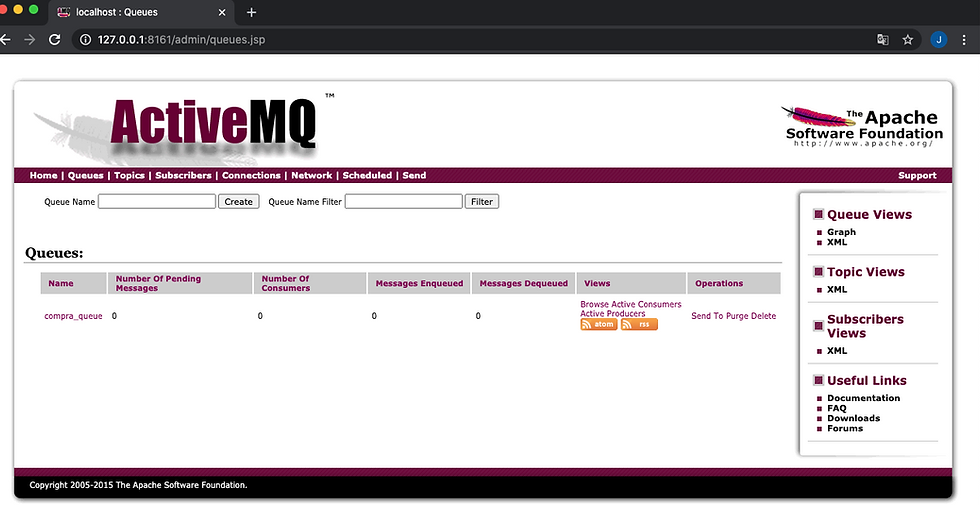Open the translate page icon

pyautogui.click(x=882, y=39)
